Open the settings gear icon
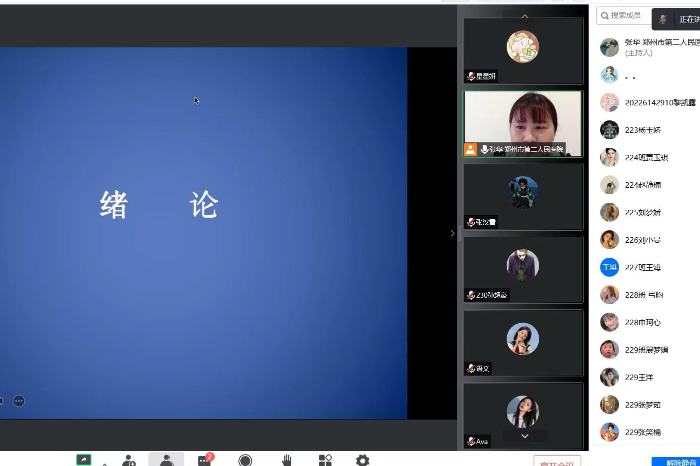This screenshot has width=700, height=466. tap(362, 460)
